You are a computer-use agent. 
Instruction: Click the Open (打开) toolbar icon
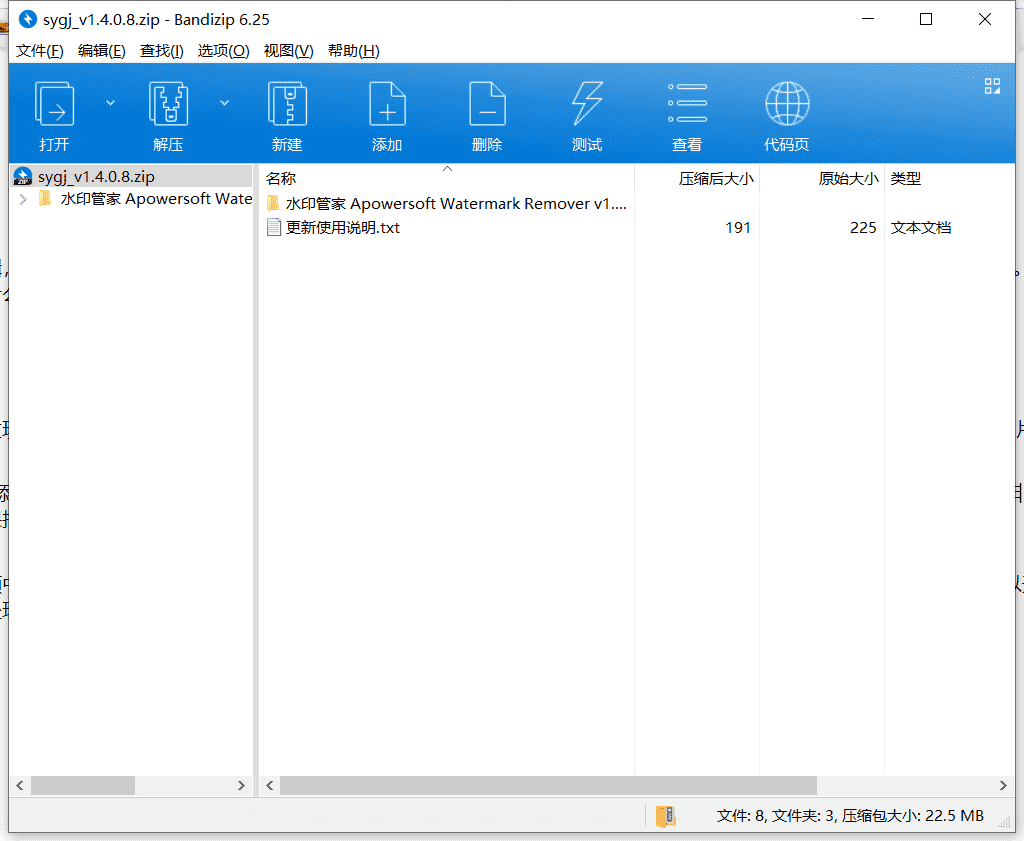coord(54,104)
